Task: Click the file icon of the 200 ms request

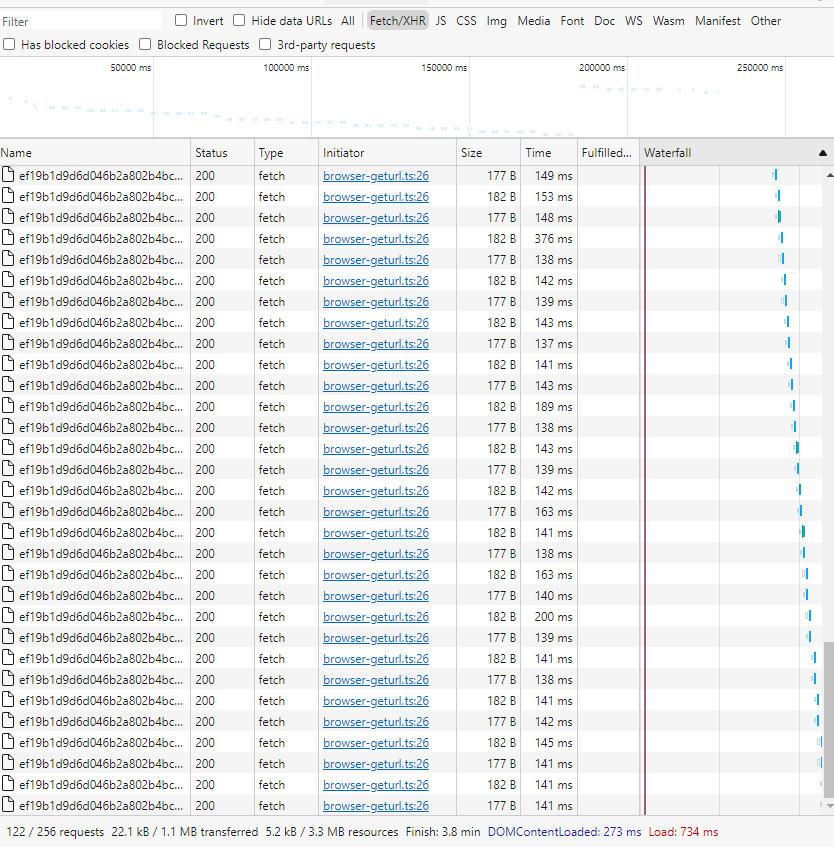Action: click(8, 616)
